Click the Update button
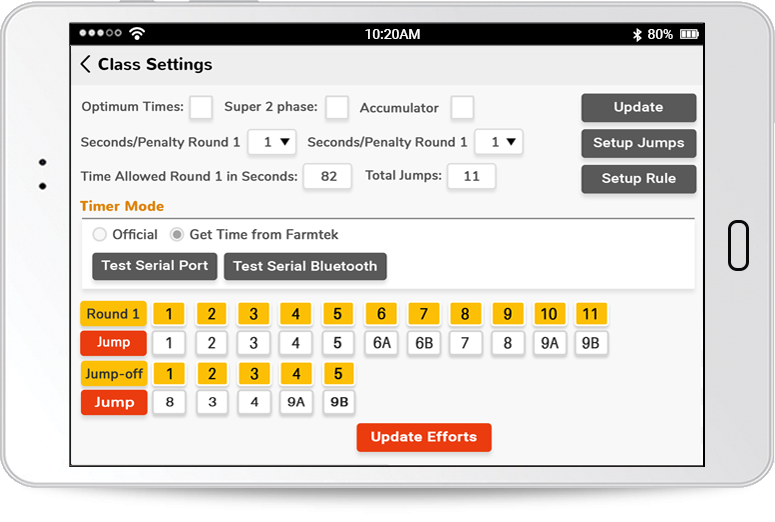The height and width of the screenshot is (522, 775). pos(638,108)
